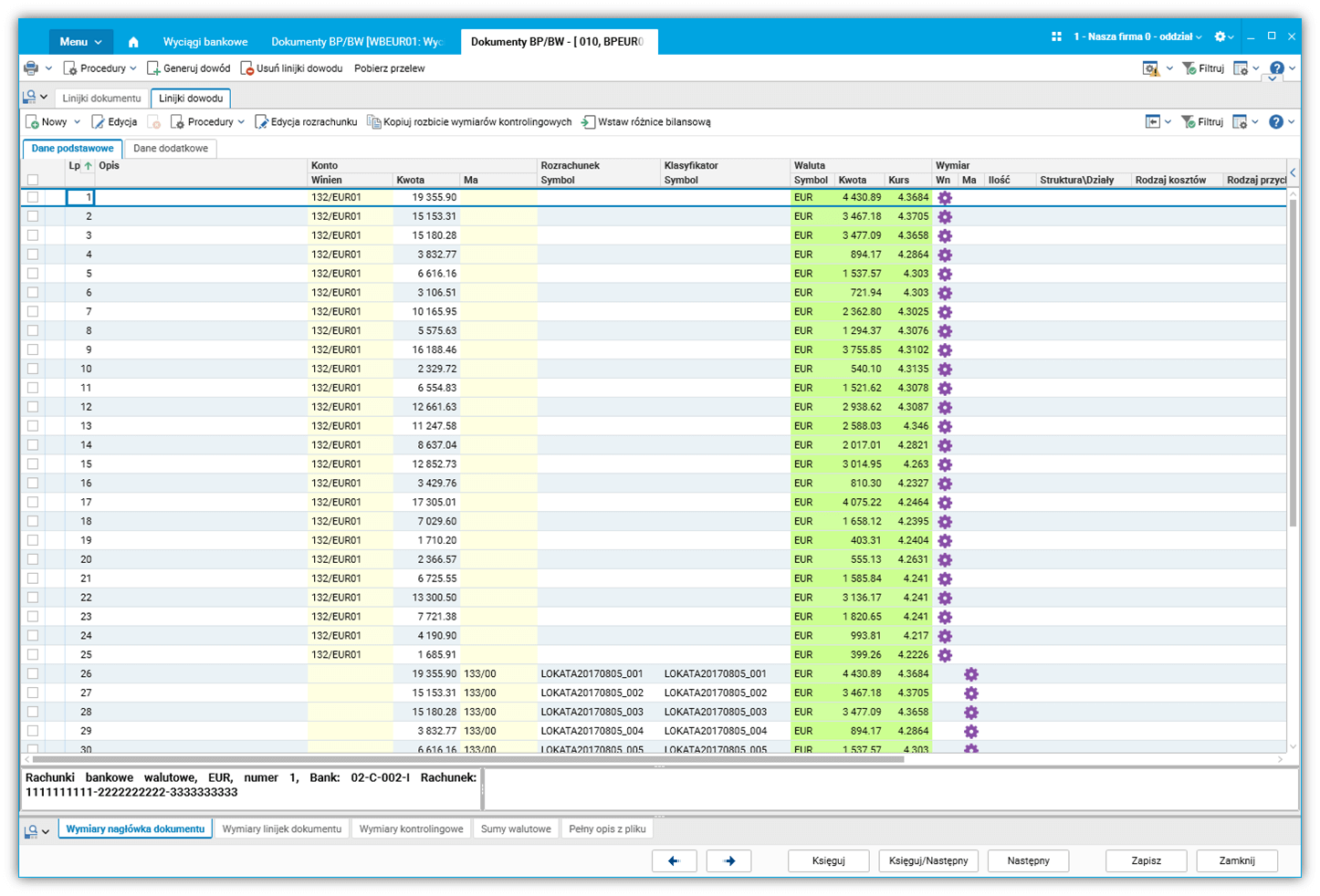Click Usuń linijki dowodu icon
The image size is (1320, 896).
click(246, 68)
